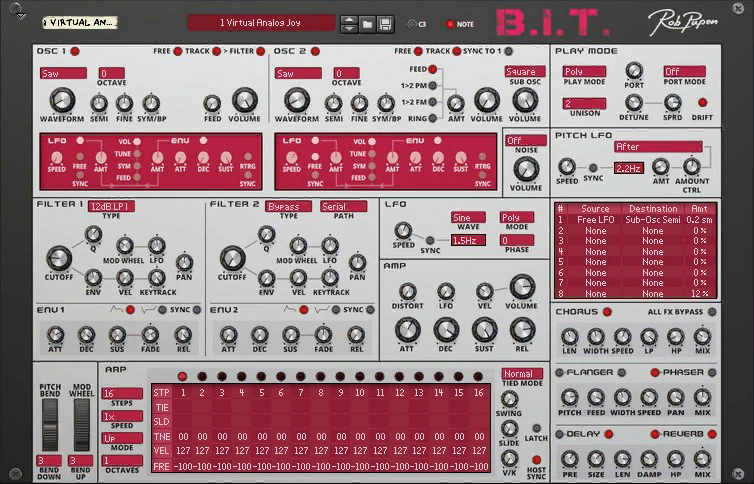Click the save preset floppy disk icon

coord(385,24)
